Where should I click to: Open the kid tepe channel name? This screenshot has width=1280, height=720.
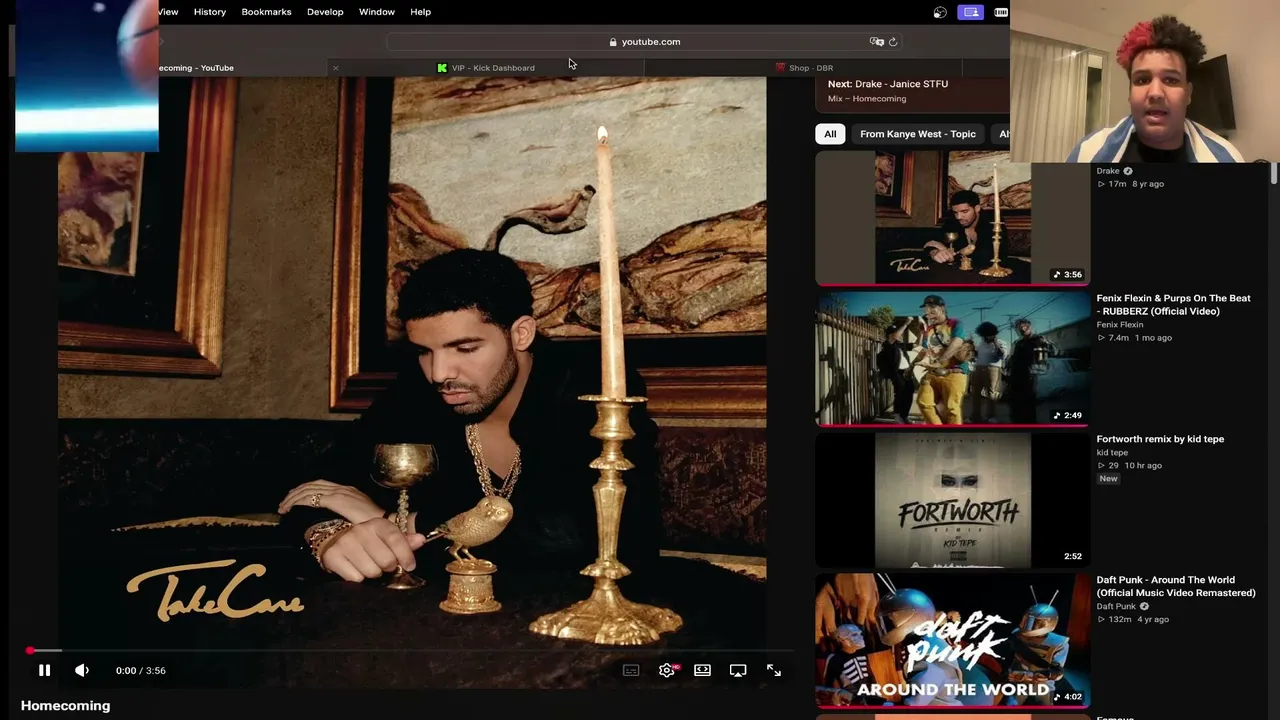(1112, 452)
